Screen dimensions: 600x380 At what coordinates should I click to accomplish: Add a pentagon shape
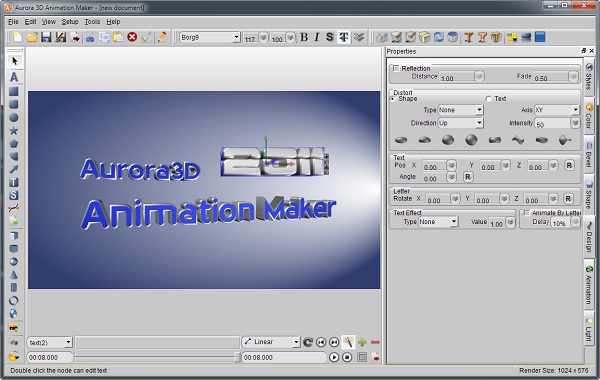[14, 144]
